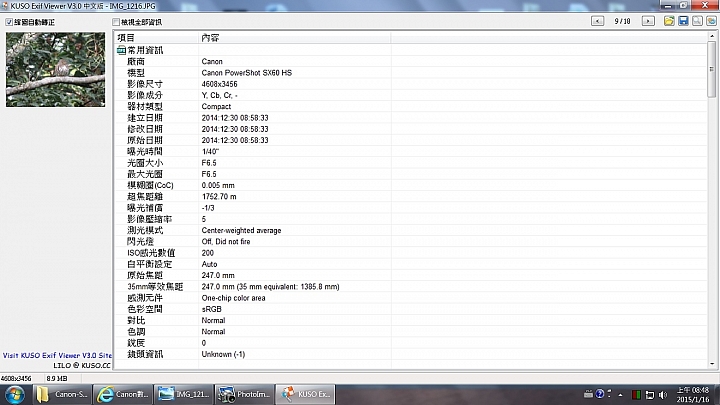The width and height of the screenshot is (720, 405).
Task: Select the 最大光圈 row
Action: click(411, 174)
